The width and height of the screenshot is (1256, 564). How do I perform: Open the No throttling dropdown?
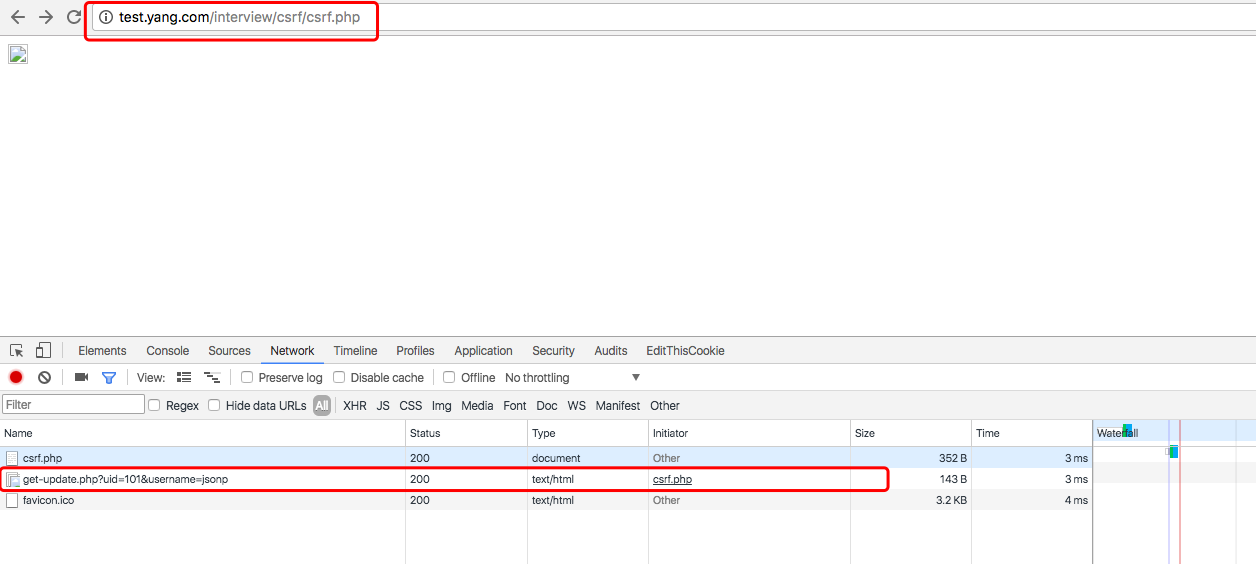572,377
